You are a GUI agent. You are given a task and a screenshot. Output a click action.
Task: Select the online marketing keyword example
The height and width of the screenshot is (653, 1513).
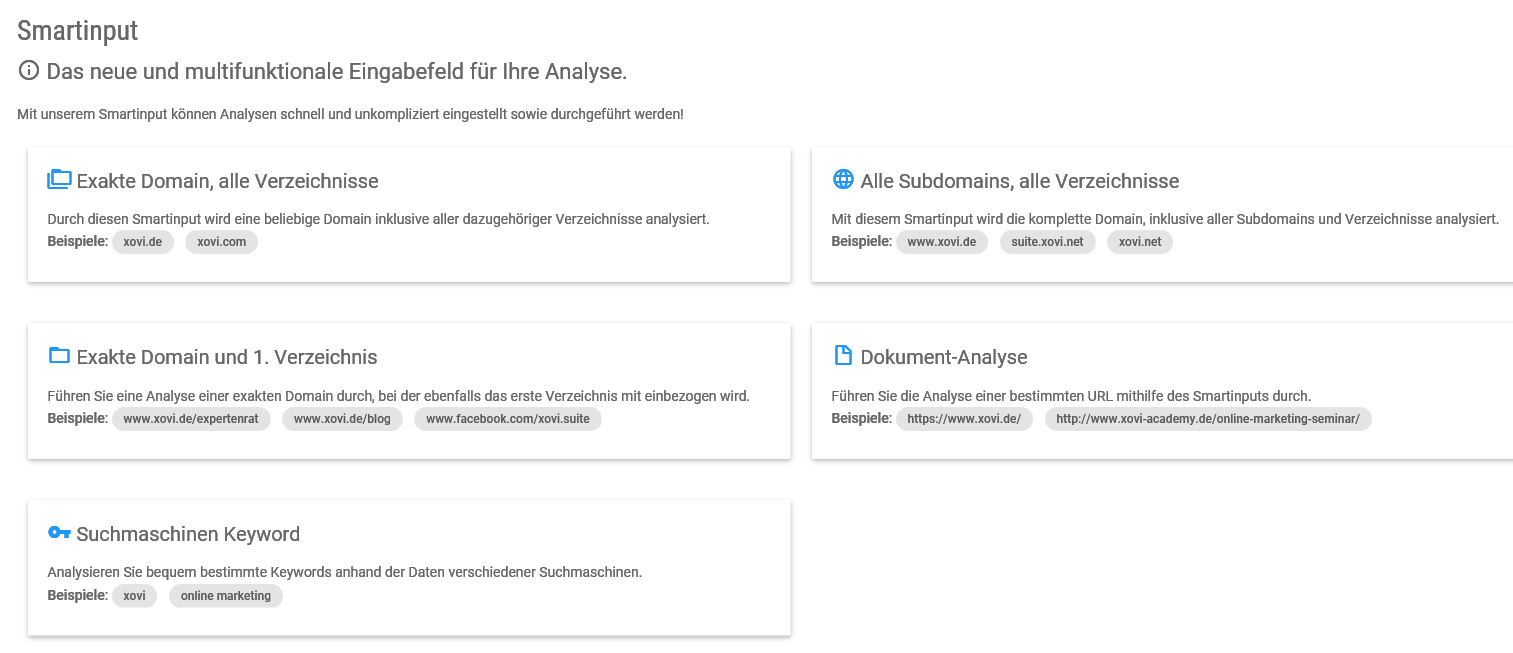(x=226, y=595)
